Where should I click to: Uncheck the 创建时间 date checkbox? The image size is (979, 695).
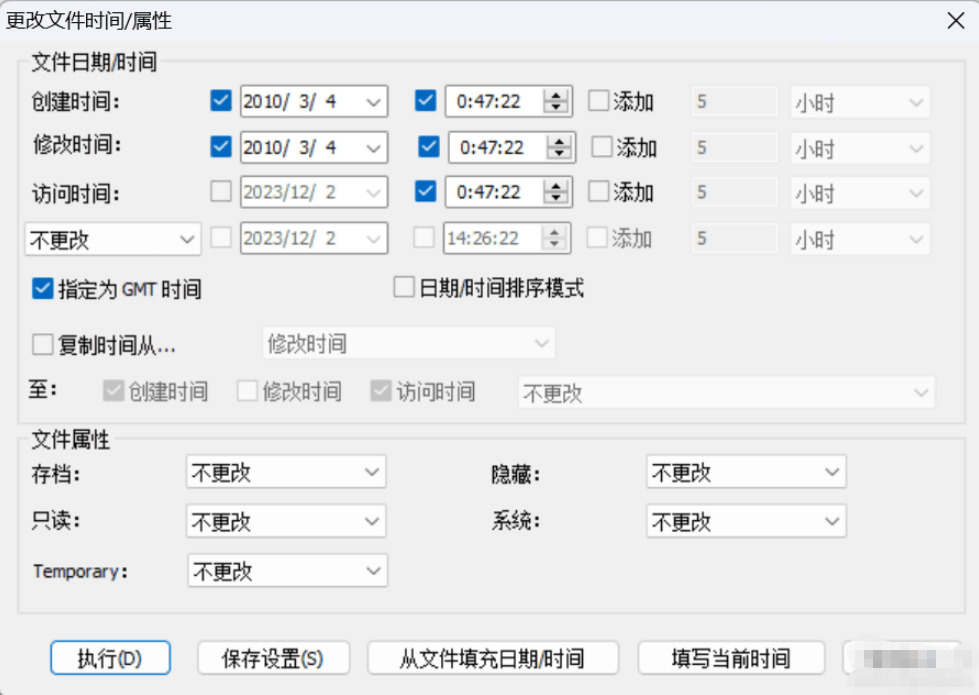tap(221, 101)
